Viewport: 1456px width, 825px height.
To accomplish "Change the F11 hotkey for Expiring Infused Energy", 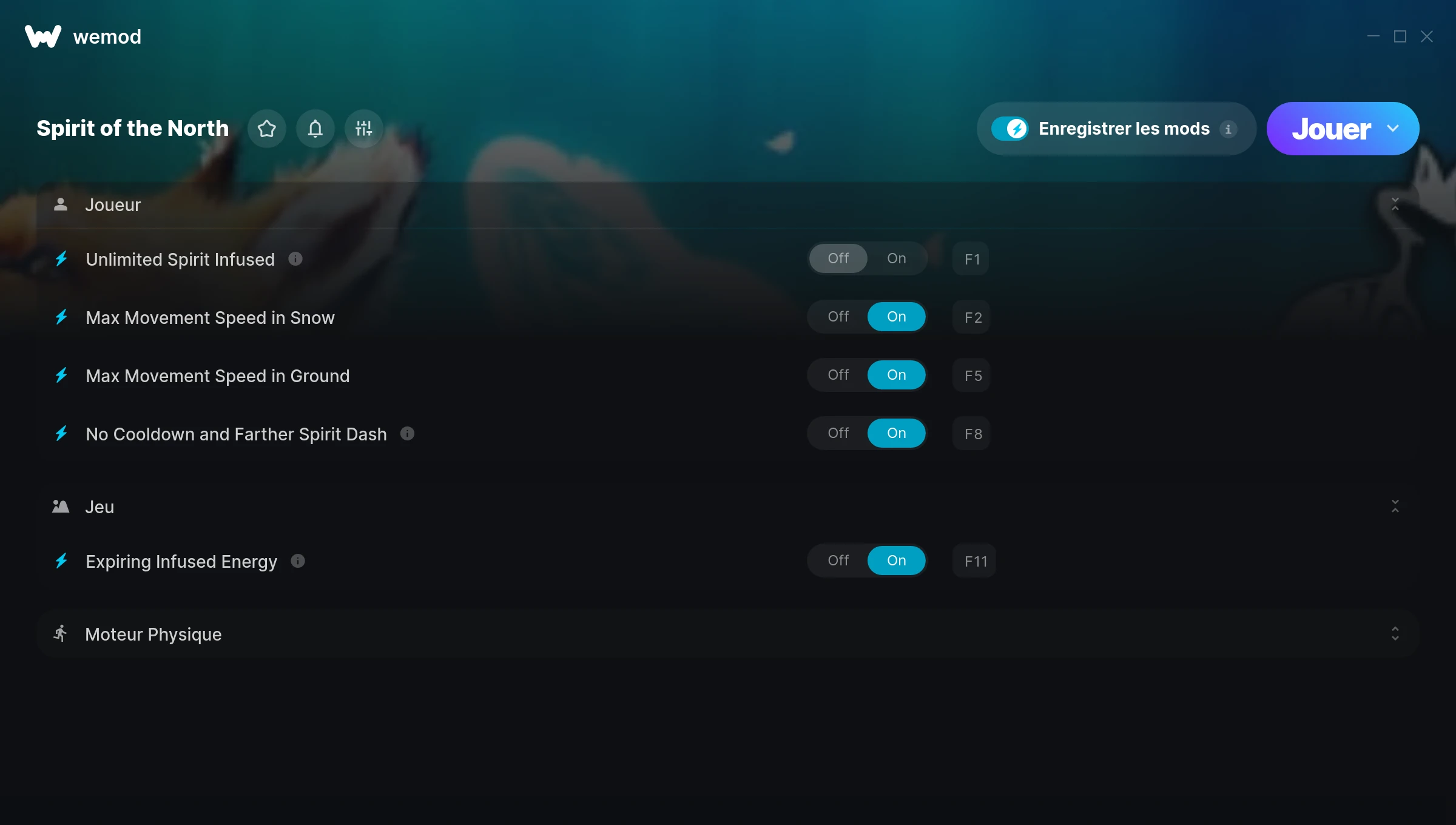I will click(975, 561).
